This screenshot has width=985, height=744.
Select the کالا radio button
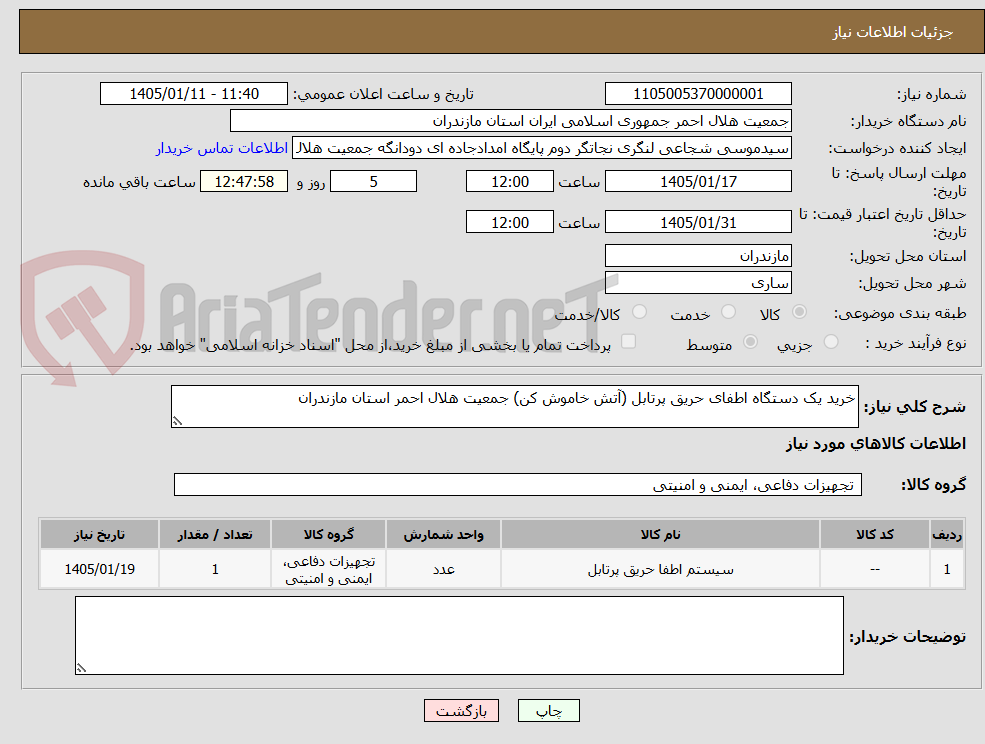(799, 312)
